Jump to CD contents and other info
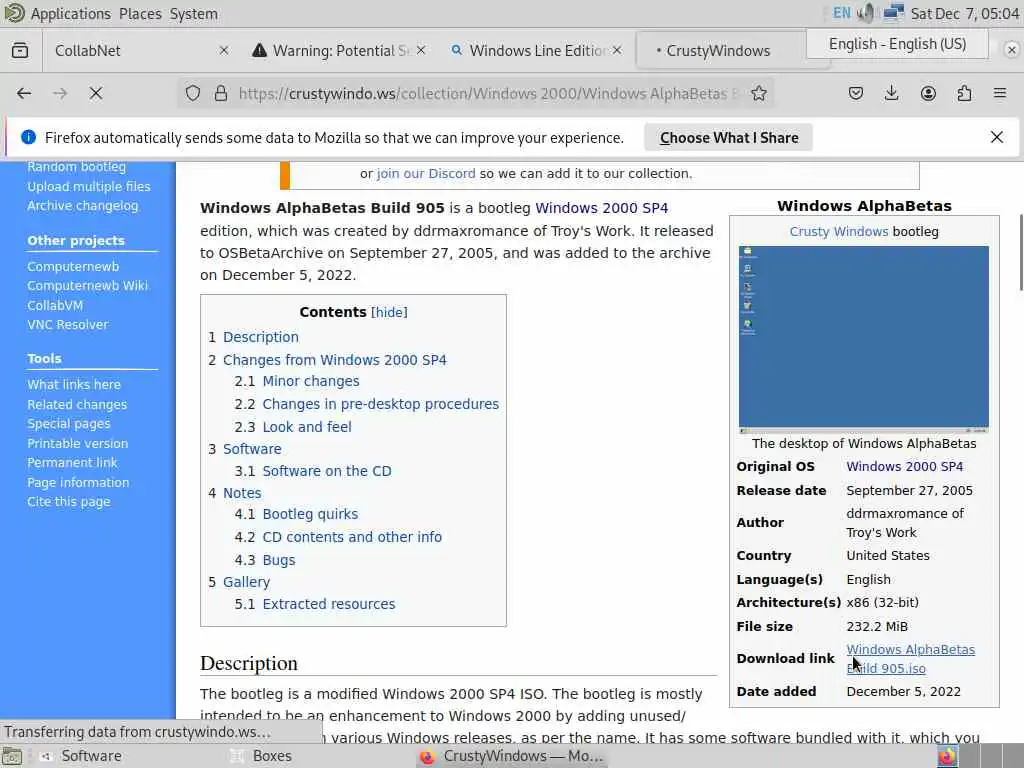The width and height of the screenshot is (1024, 768). 352,537
